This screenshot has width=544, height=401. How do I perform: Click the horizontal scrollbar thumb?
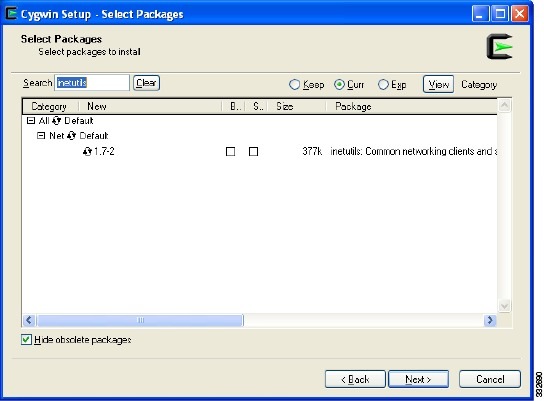(140, 320)
